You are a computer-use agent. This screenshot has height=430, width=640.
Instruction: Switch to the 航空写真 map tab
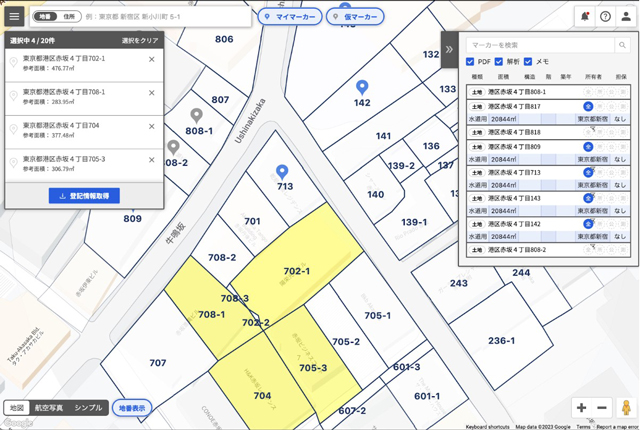click(x=49, y=408)
